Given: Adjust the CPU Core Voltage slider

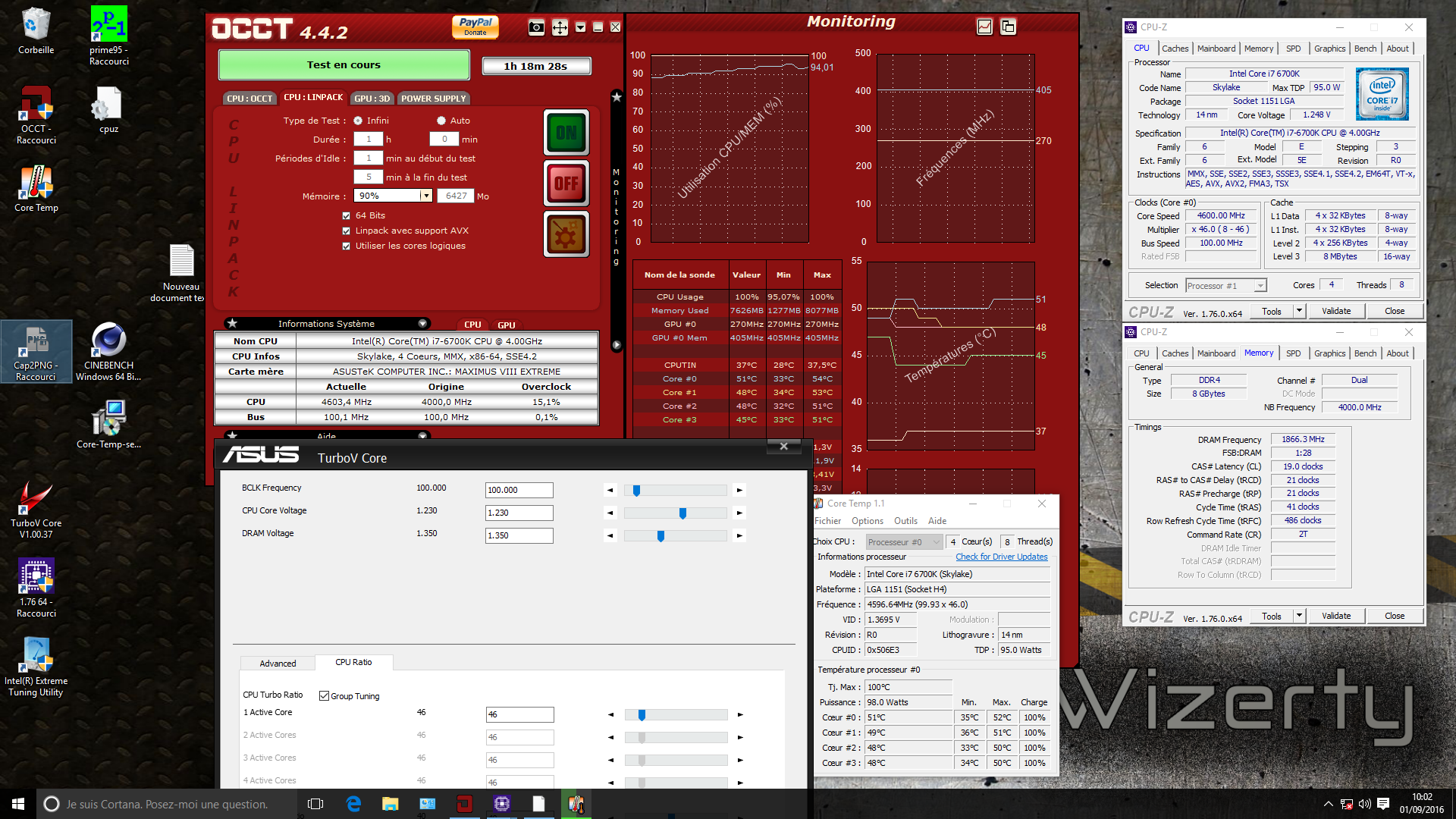Looking at the screenshot, I should click(682, 513).
